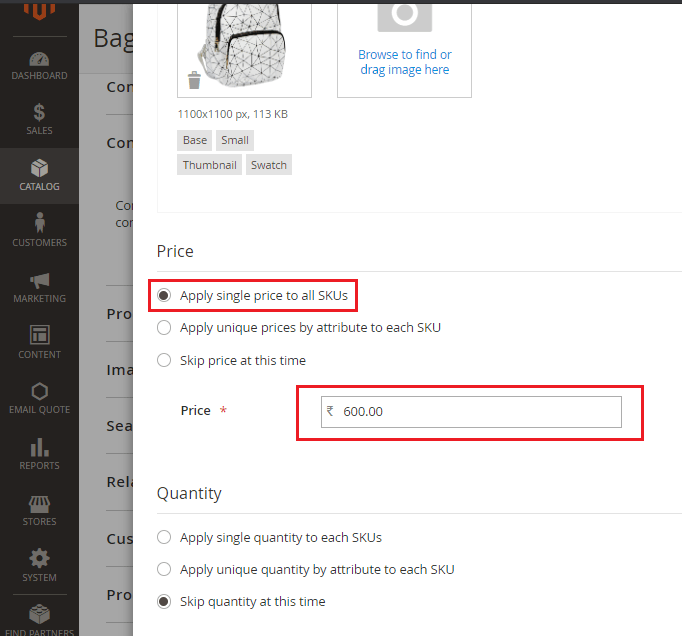
Task: Click the camera upload placeholder icon
Action: (x=405, y=16)
